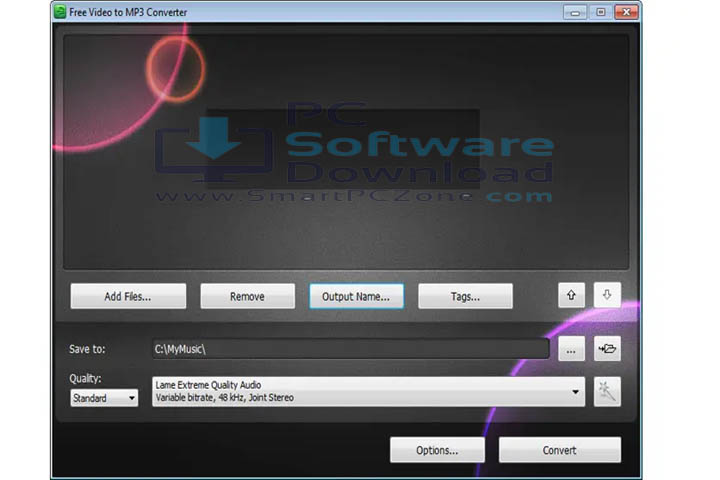Open the Output Name... dialog
This screenshot has height=480, width=720.
pos(356,296)
